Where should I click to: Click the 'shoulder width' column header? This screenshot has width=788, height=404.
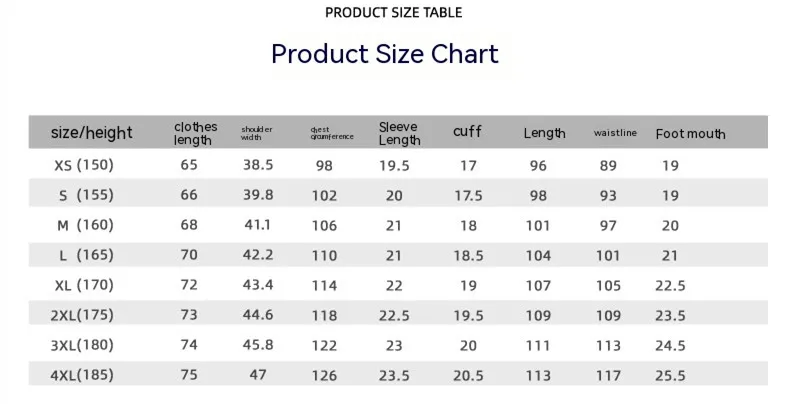click(x=256, y=133)
